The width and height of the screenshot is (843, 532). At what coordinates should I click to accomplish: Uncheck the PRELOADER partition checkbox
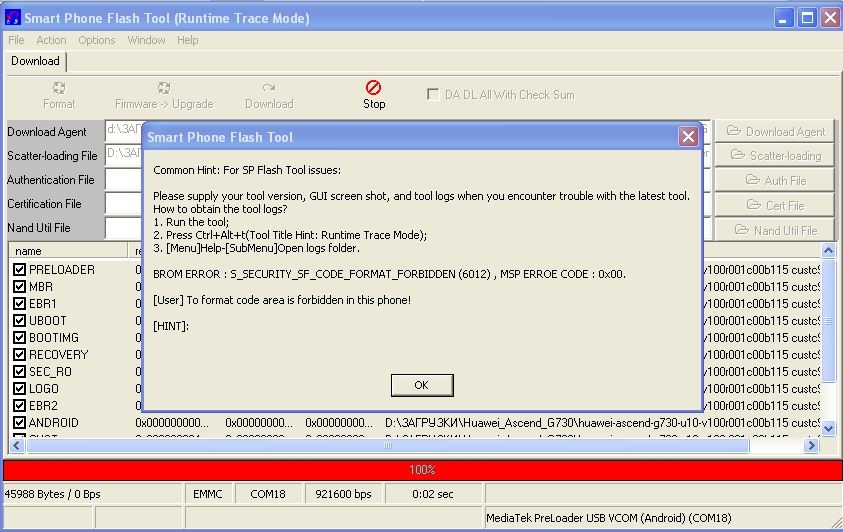click(20, 270)
